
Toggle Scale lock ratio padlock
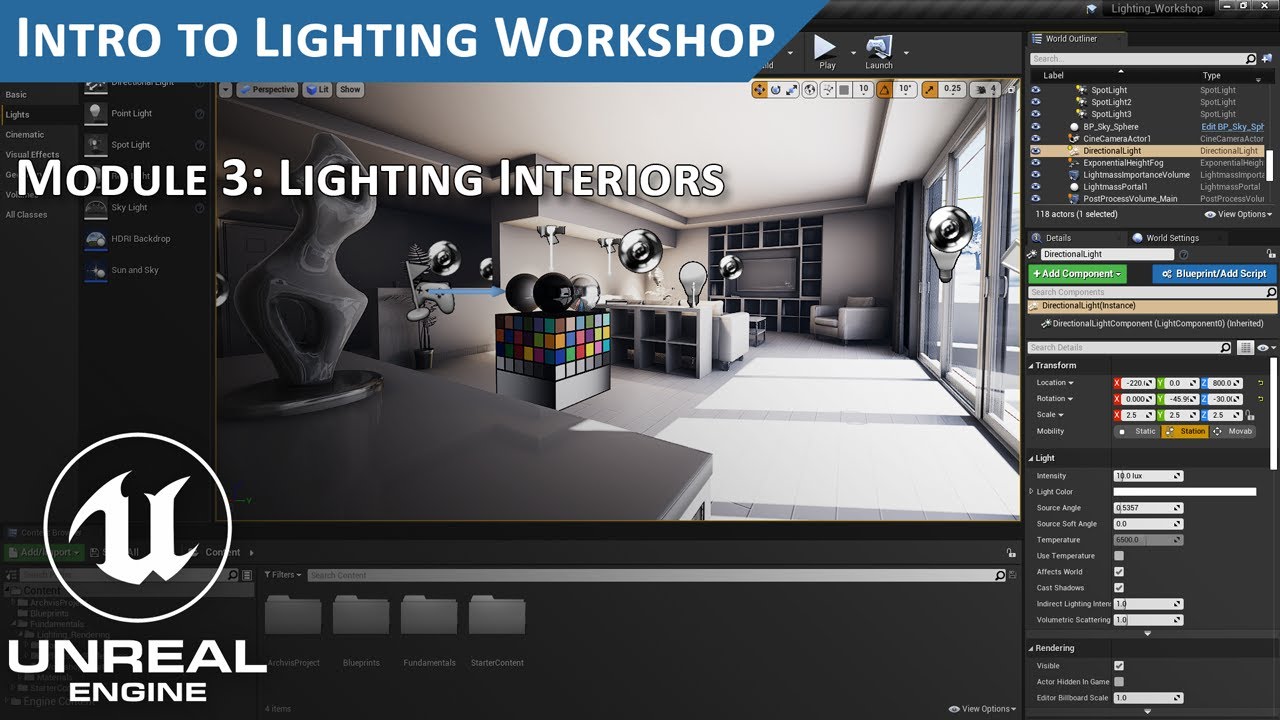(1249, 415)
